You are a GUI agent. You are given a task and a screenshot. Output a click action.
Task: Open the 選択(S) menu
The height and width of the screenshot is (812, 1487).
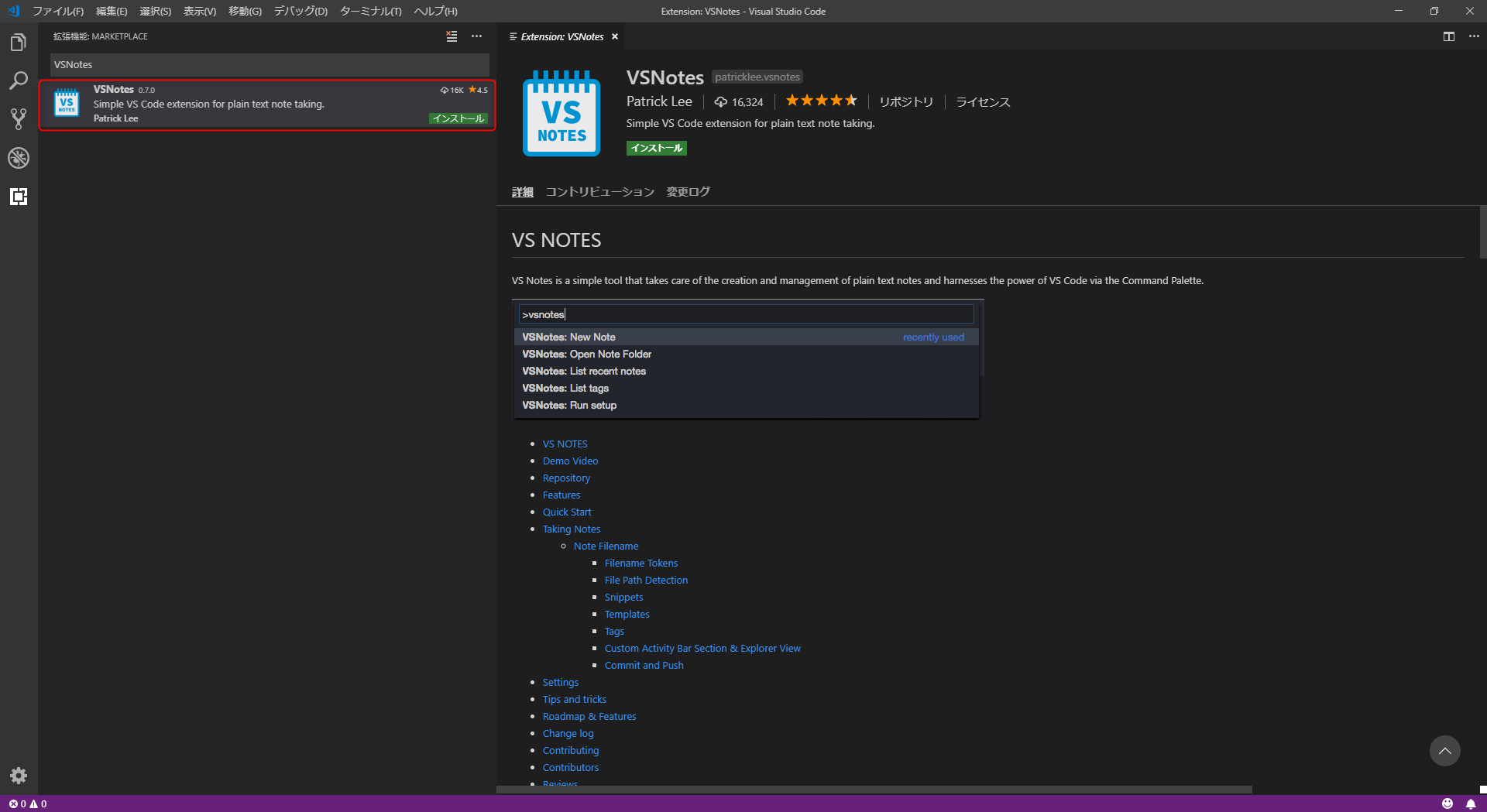click(155, 11)
